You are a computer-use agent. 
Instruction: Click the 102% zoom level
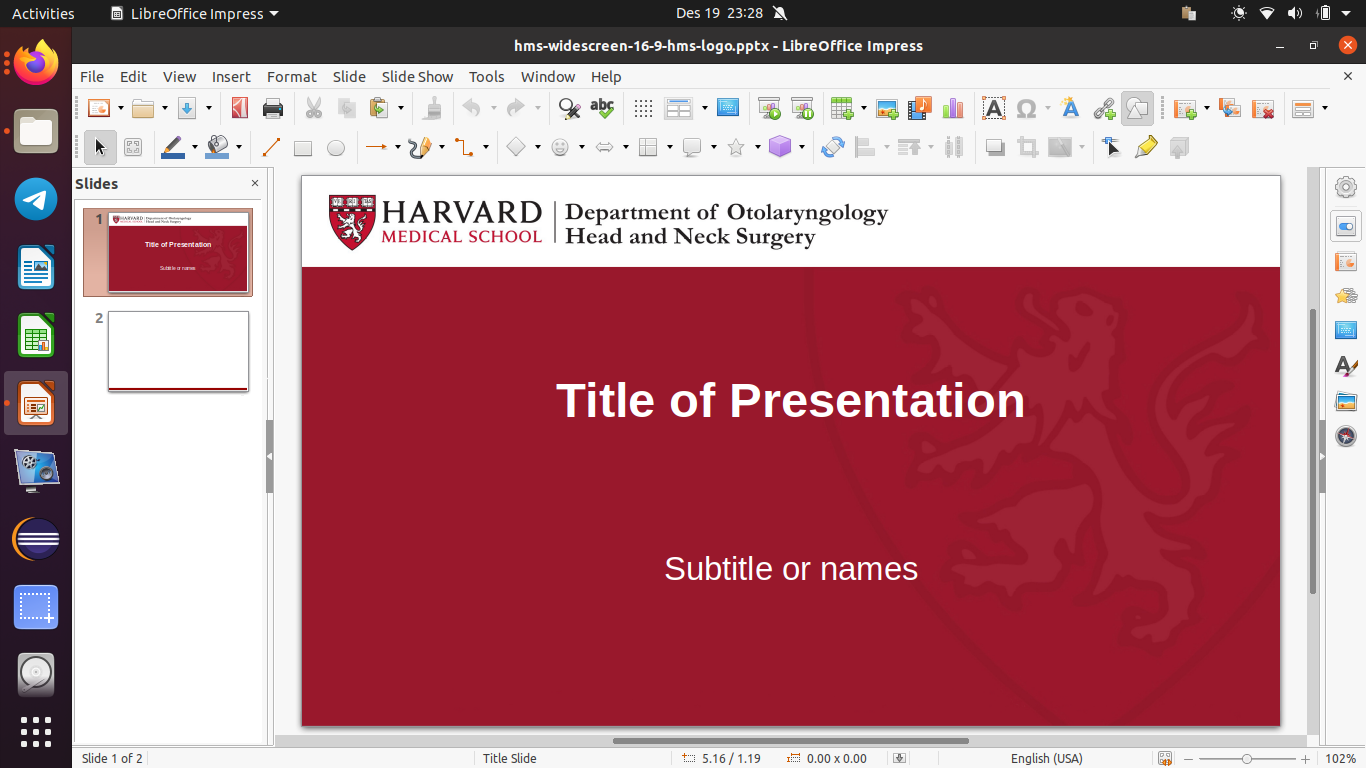click(x=1340, y=758)
